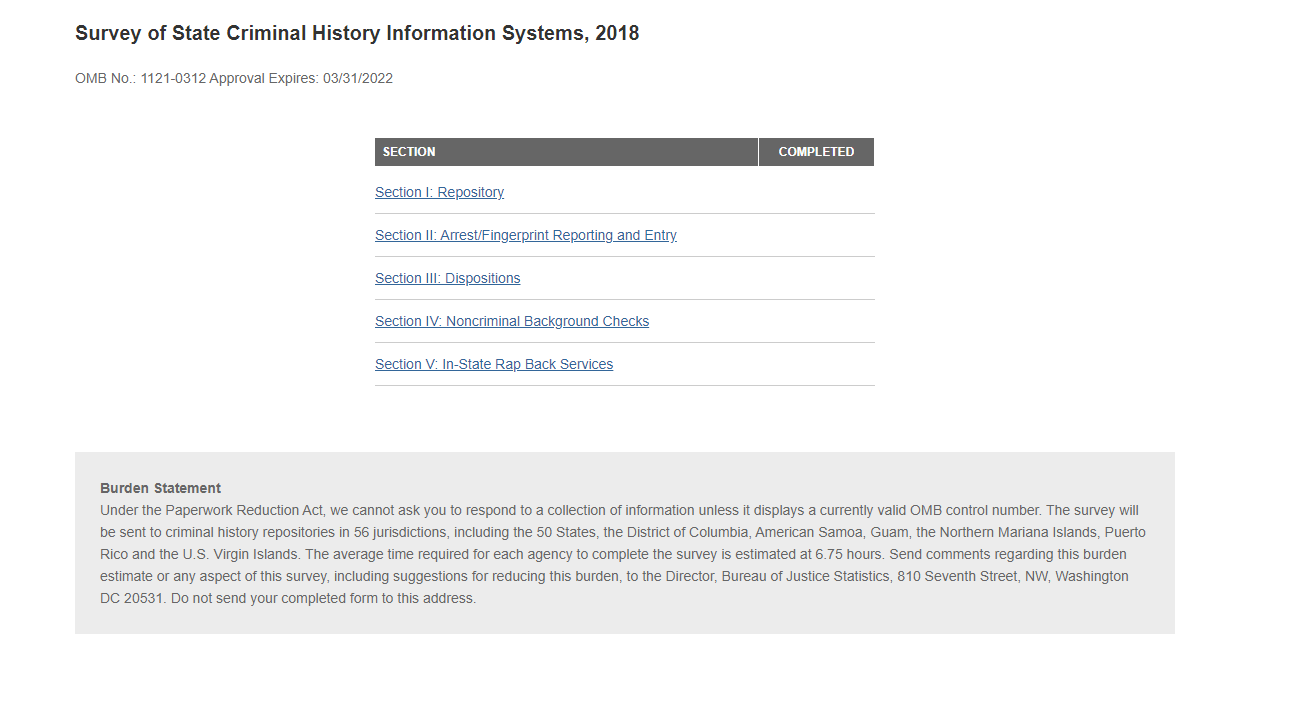Click Completed cell for Section III row
The image size is (1308, 701).
pyautogui.click(x=816, y=278)
